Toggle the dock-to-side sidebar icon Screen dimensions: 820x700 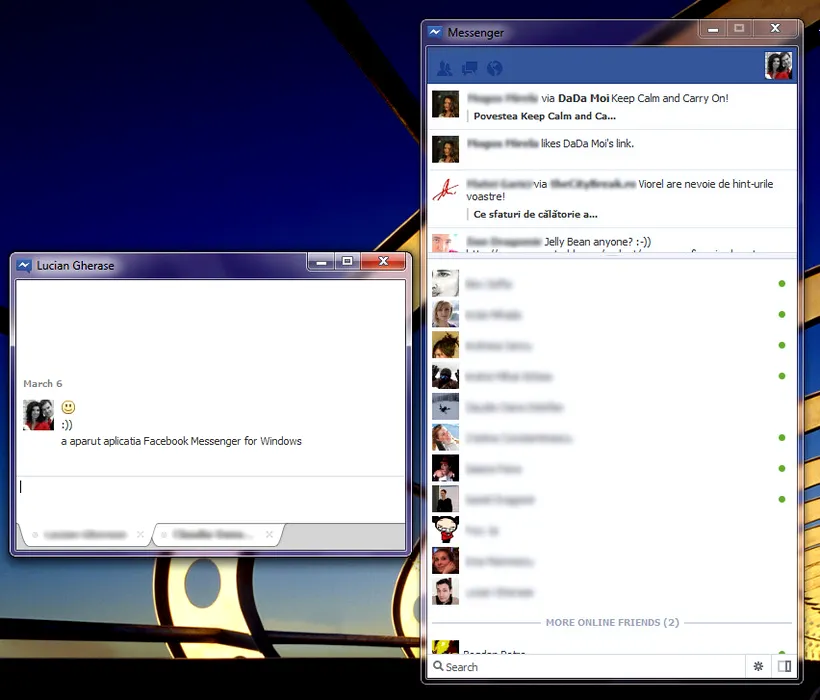pyautogui.click(x=784, y=666)
